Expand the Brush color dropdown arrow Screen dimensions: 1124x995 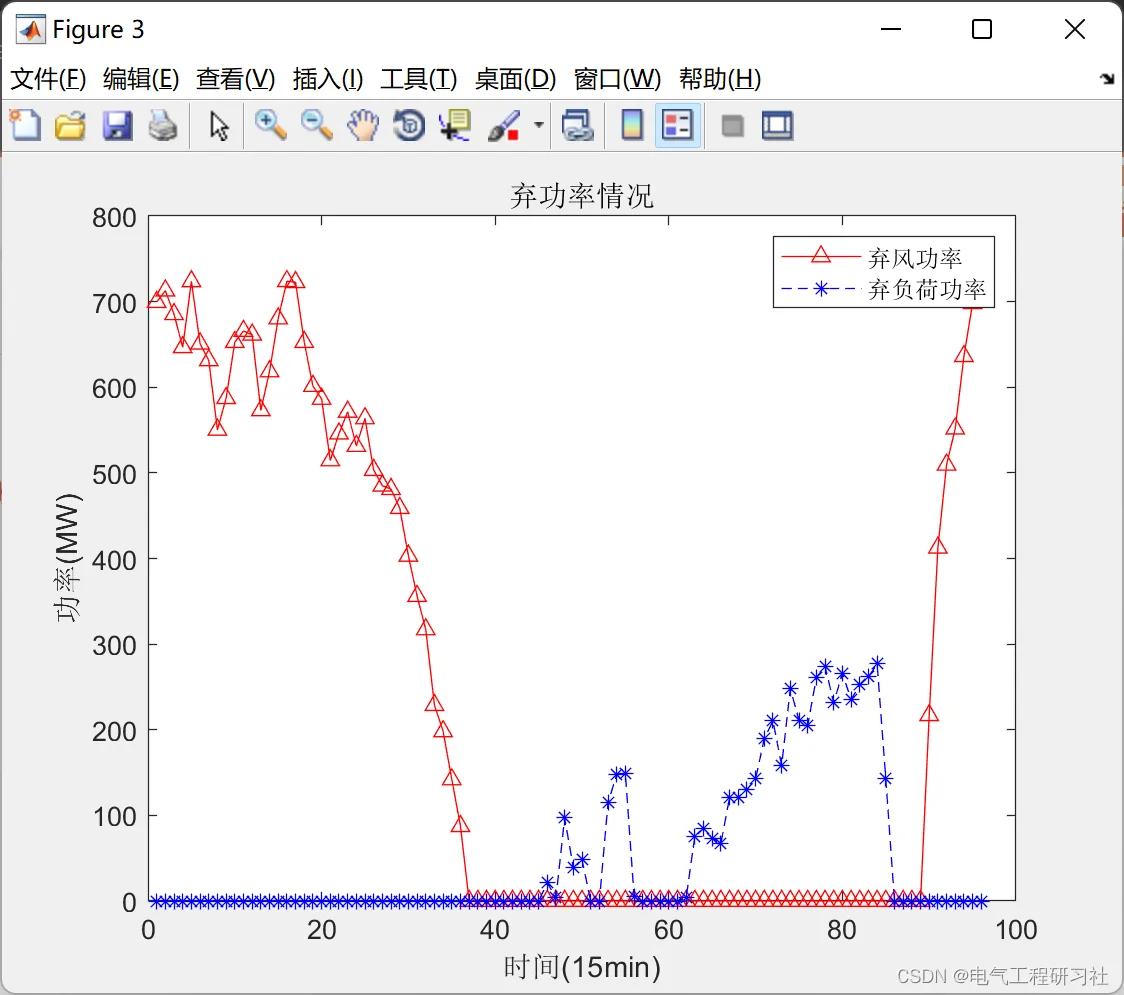538,125
